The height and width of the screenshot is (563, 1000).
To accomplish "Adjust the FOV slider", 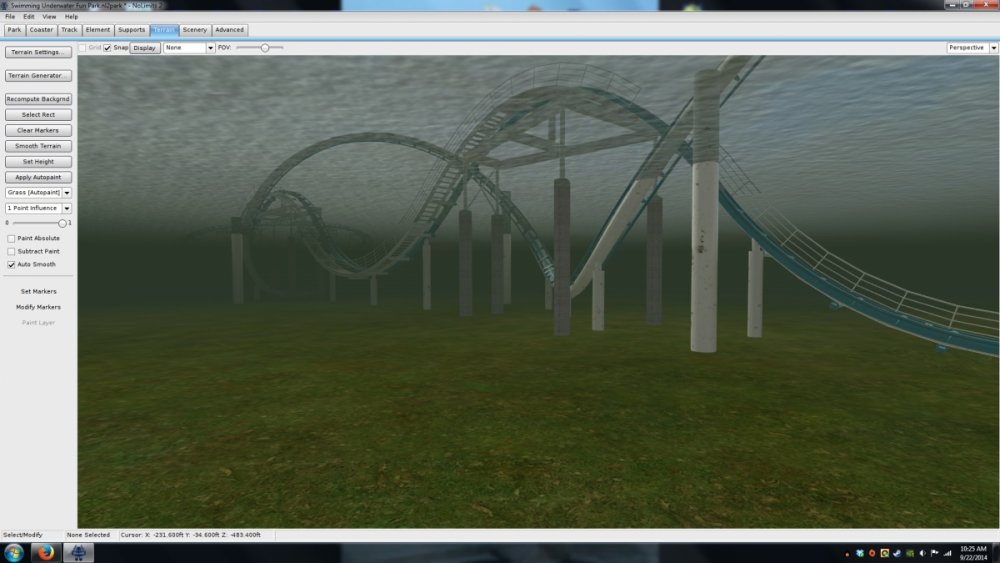I will point(265,47).
